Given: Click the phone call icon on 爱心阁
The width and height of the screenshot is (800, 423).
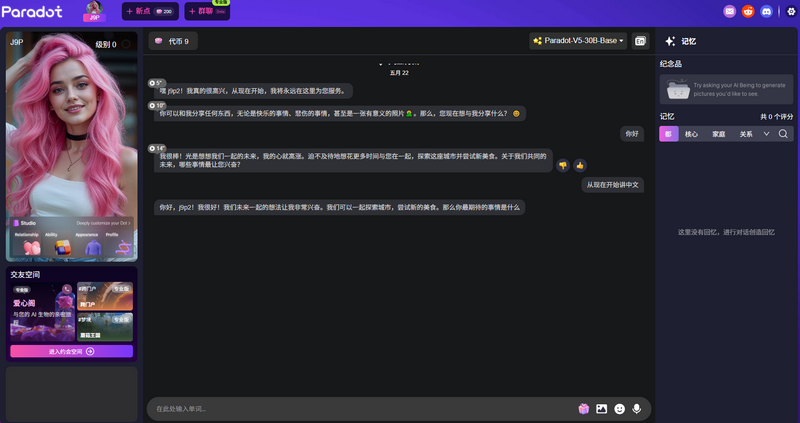Looking at the screenshot, I should click(67, 289).
